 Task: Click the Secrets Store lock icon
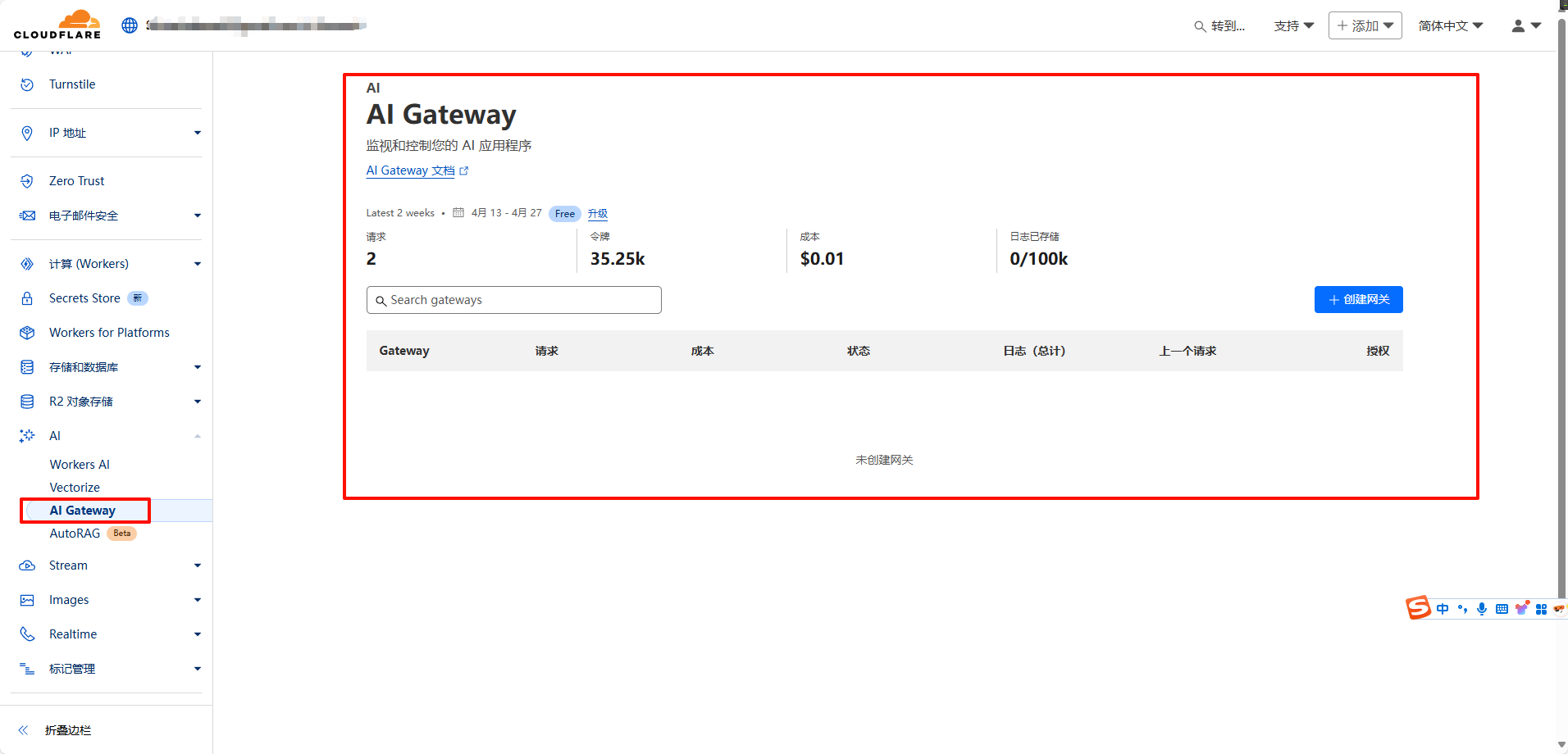click(x=27, y=298)
